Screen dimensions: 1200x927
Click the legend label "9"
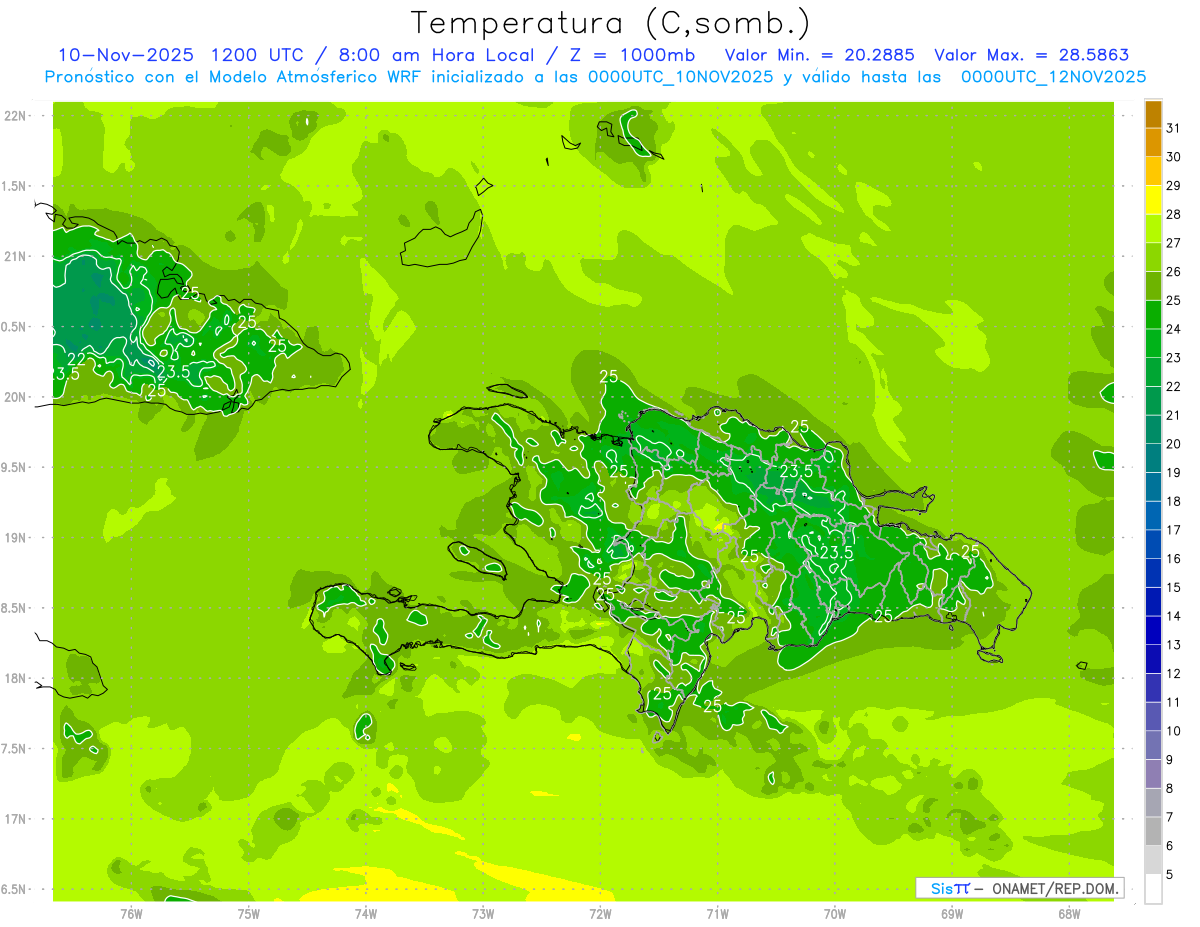coord(1169,760)
